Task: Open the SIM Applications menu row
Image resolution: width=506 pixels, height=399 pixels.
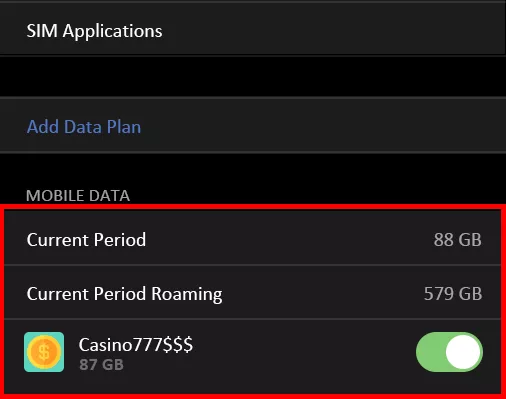Action: 253,31
